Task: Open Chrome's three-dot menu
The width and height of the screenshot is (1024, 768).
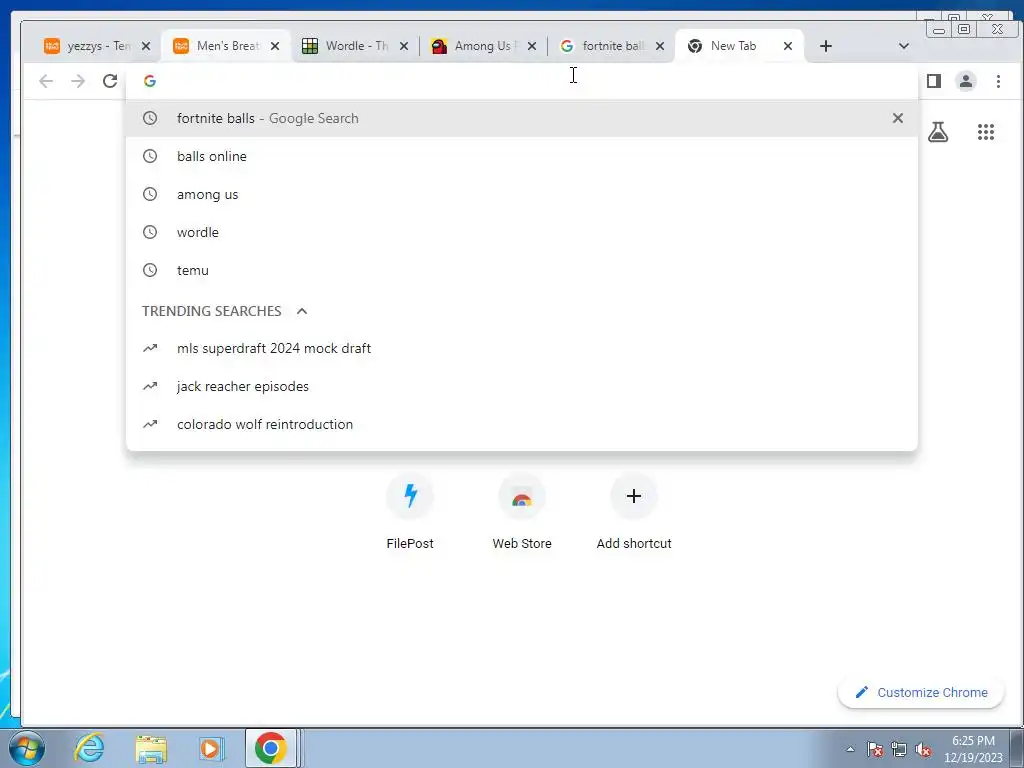Action: (998, 81)
